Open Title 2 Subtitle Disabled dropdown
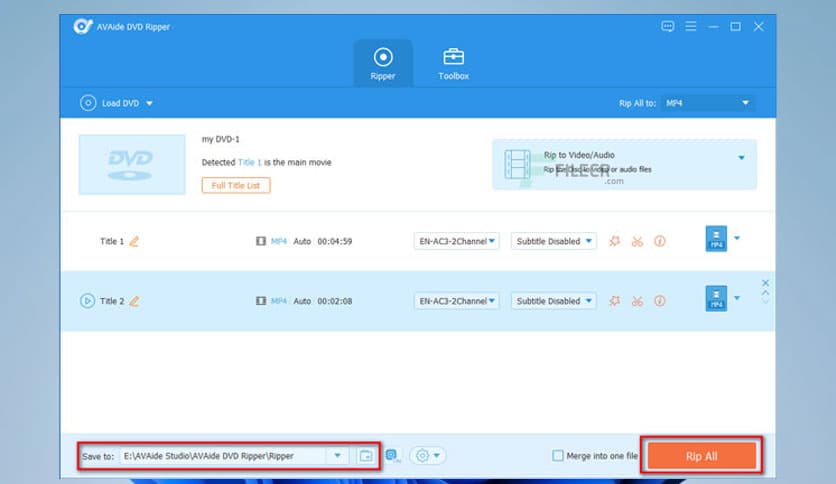The height and width of the screenshot is (484, 836). click(x=554, y=301)
